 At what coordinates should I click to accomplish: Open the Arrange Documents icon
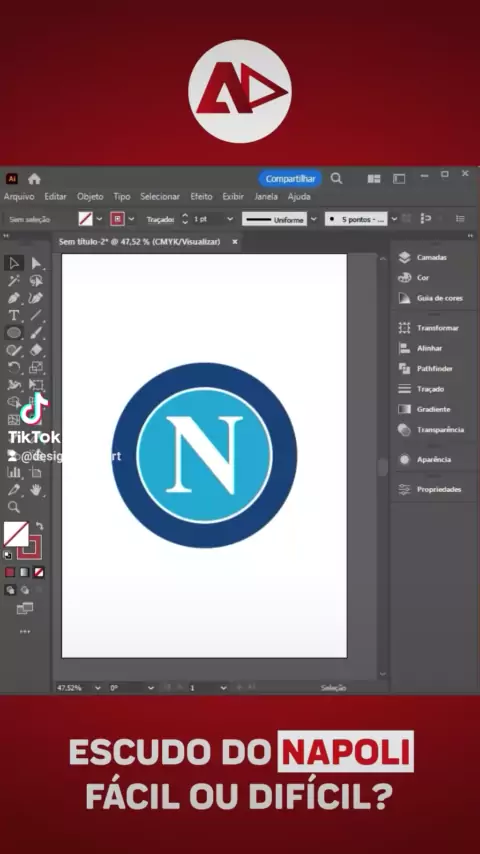[x=374, y=179]
